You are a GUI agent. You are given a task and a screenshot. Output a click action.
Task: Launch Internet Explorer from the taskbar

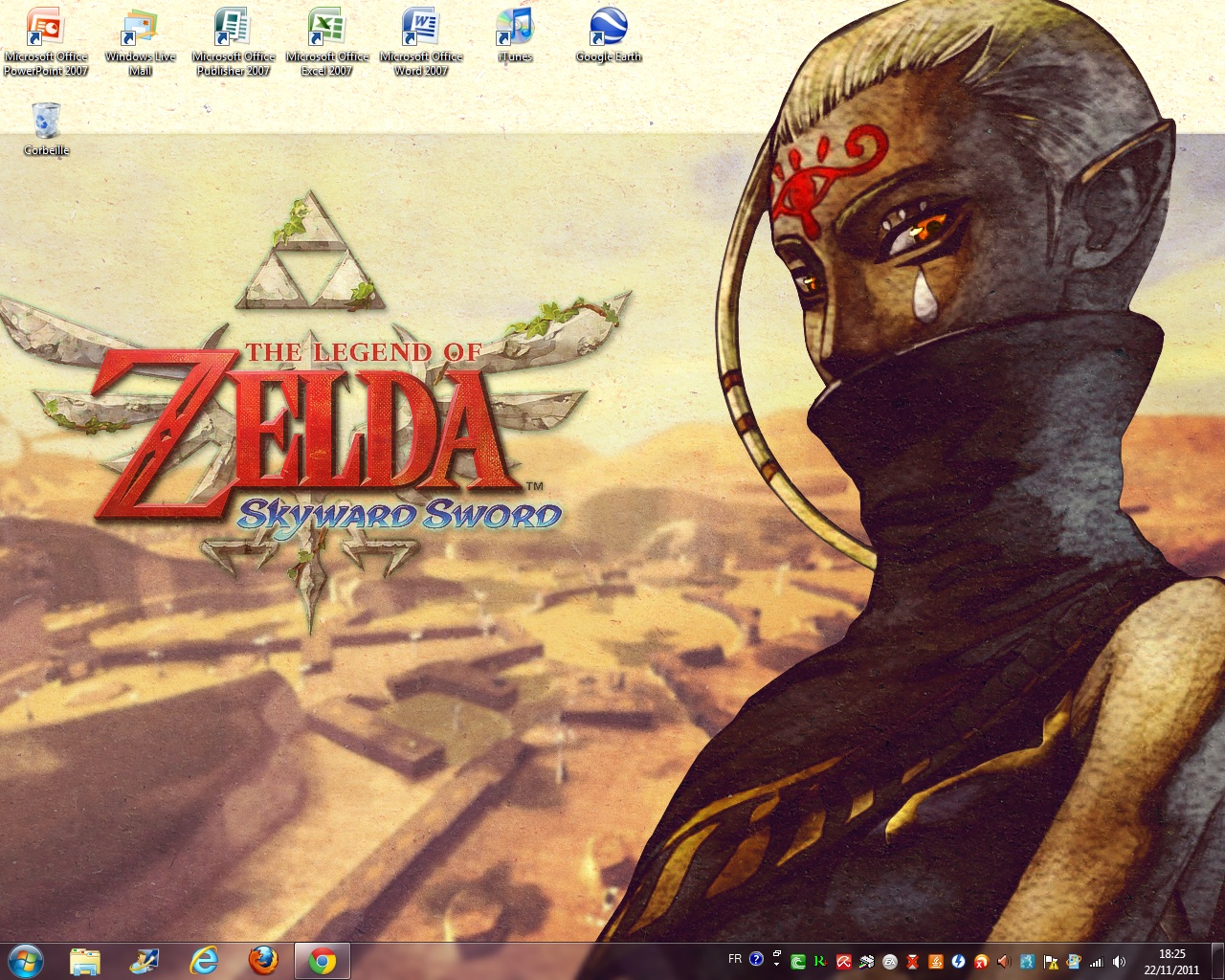point(203,960)
